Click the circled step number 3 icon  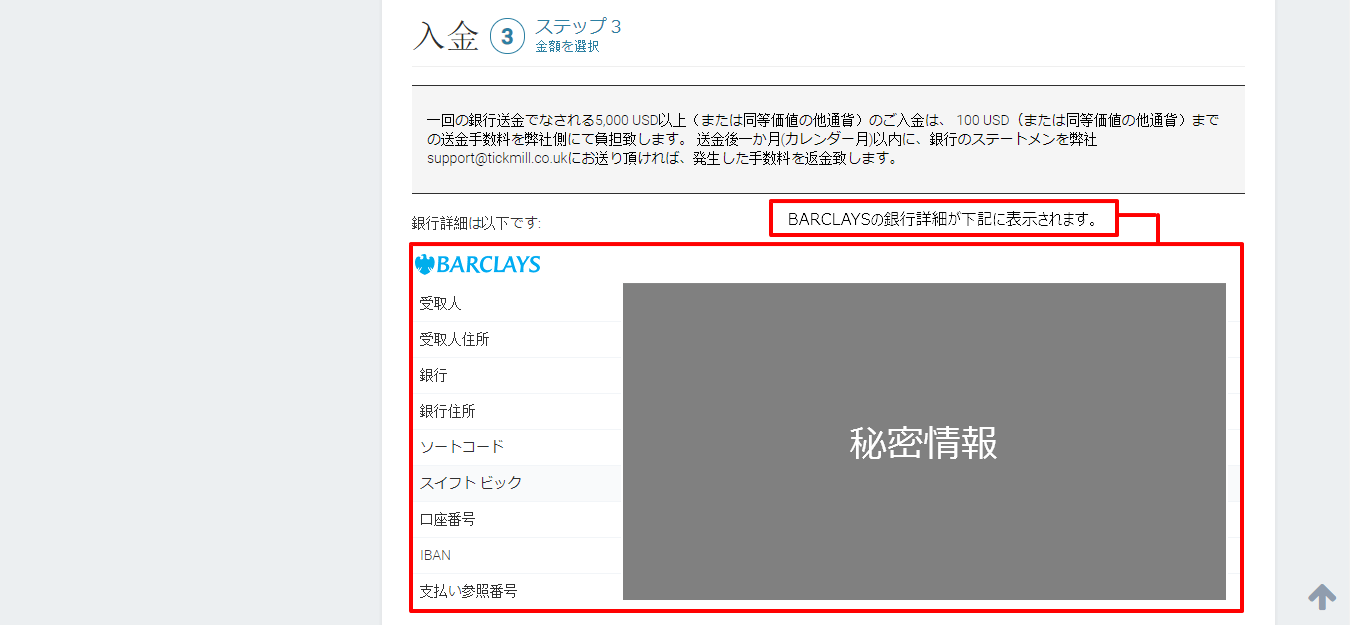(x=507, y=37)
